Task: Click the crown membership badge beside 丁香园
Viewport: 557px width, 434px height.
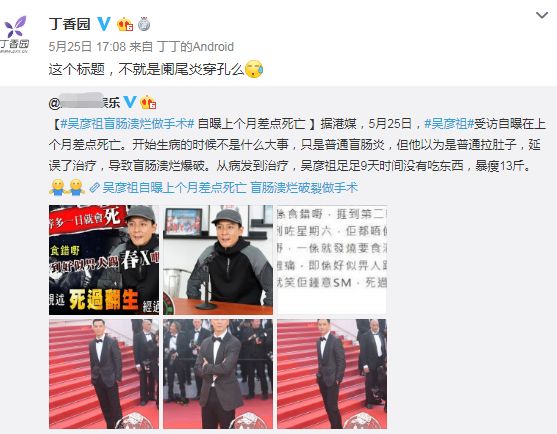Action: (x=125, y=24)
